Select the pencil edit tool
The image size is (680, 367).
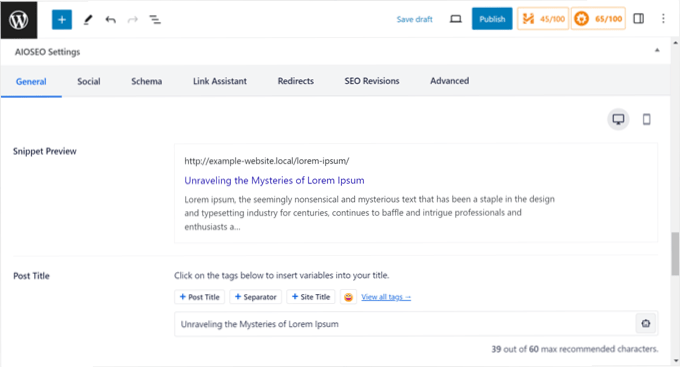pyautogui.click(x=88, y=20)
